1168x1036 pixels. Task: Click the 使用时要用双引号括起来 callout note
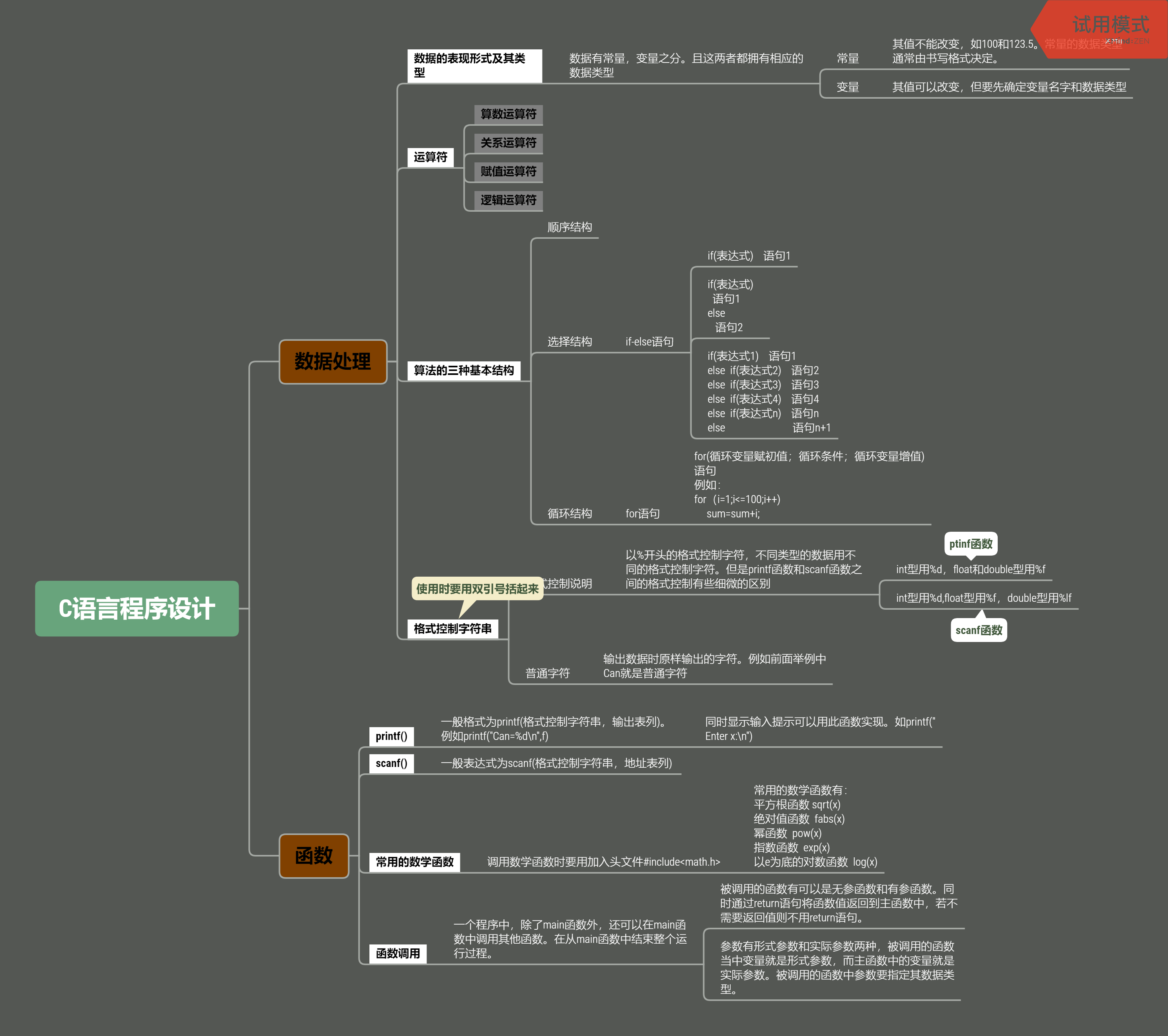[x=477, y=589]
